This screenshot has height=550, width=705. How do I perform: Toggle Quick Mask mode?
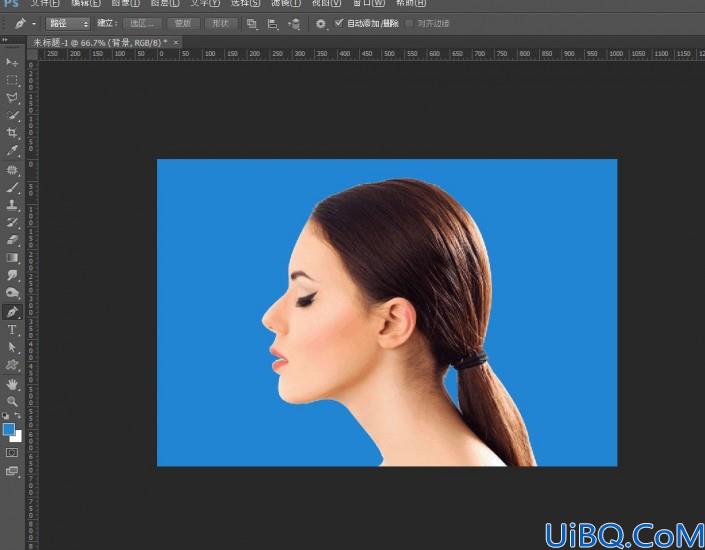(12, 452)
